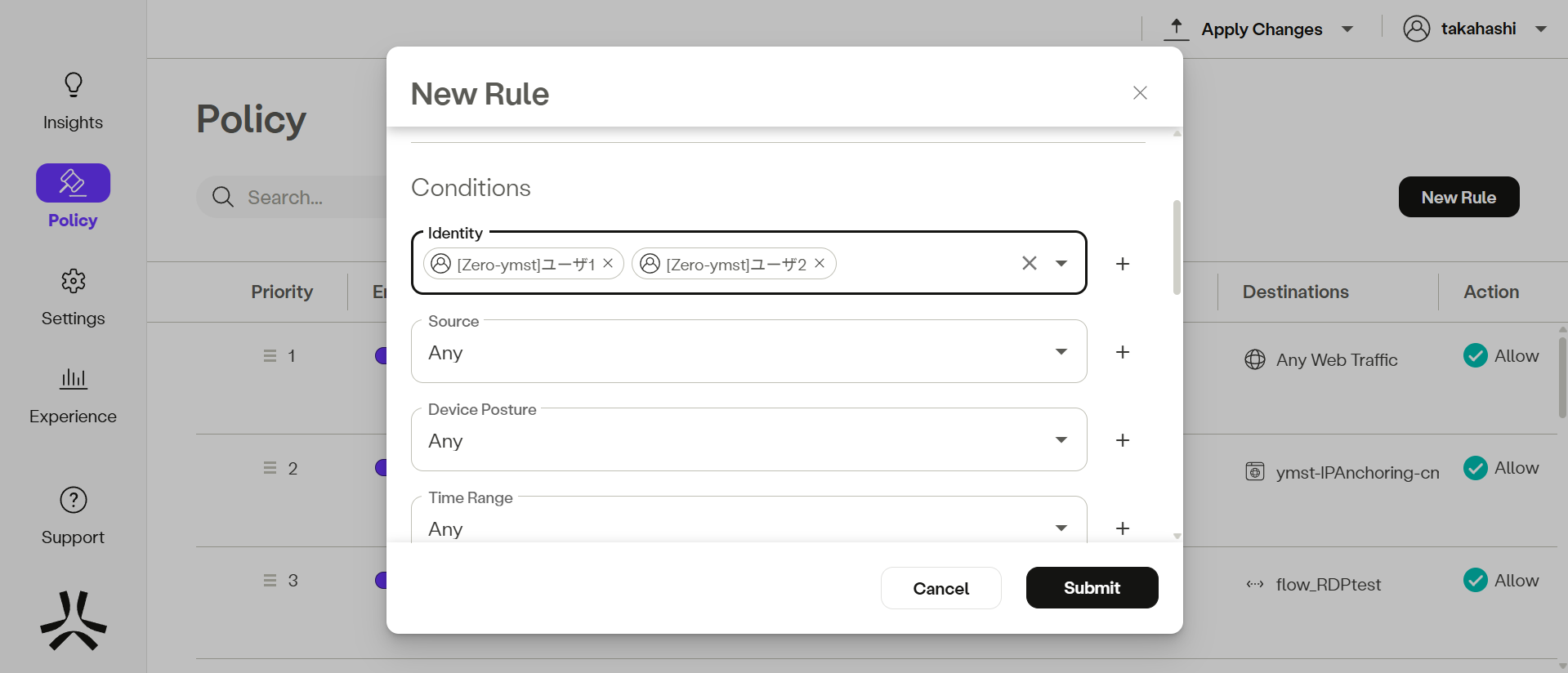
Task: Open the Apply Changes menu
Action: pos(1260,29)
